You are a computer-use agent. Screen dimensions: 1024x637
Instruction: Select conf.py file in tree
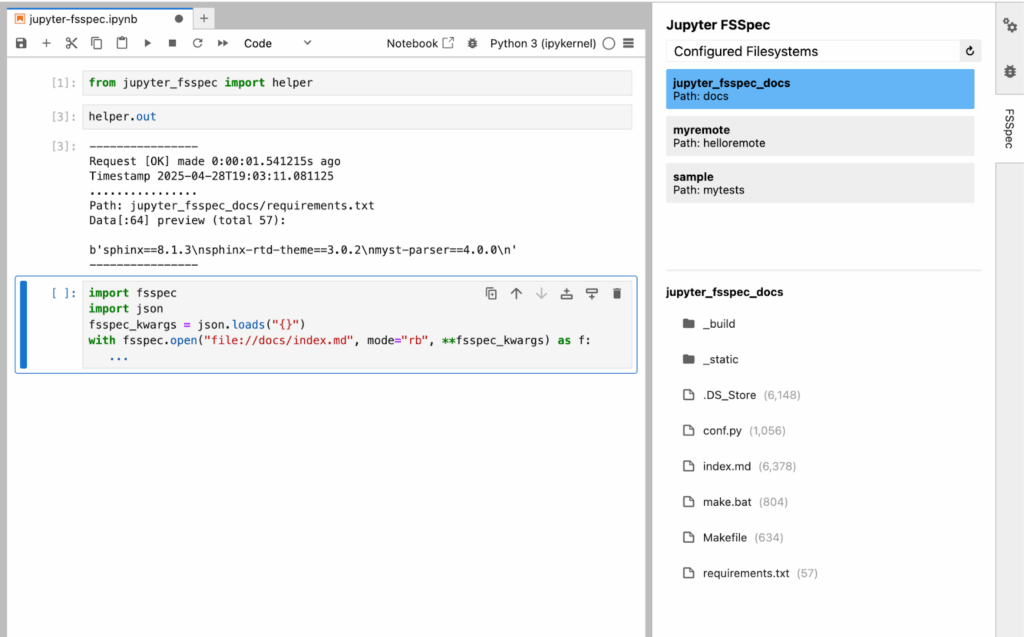point(733,431)
